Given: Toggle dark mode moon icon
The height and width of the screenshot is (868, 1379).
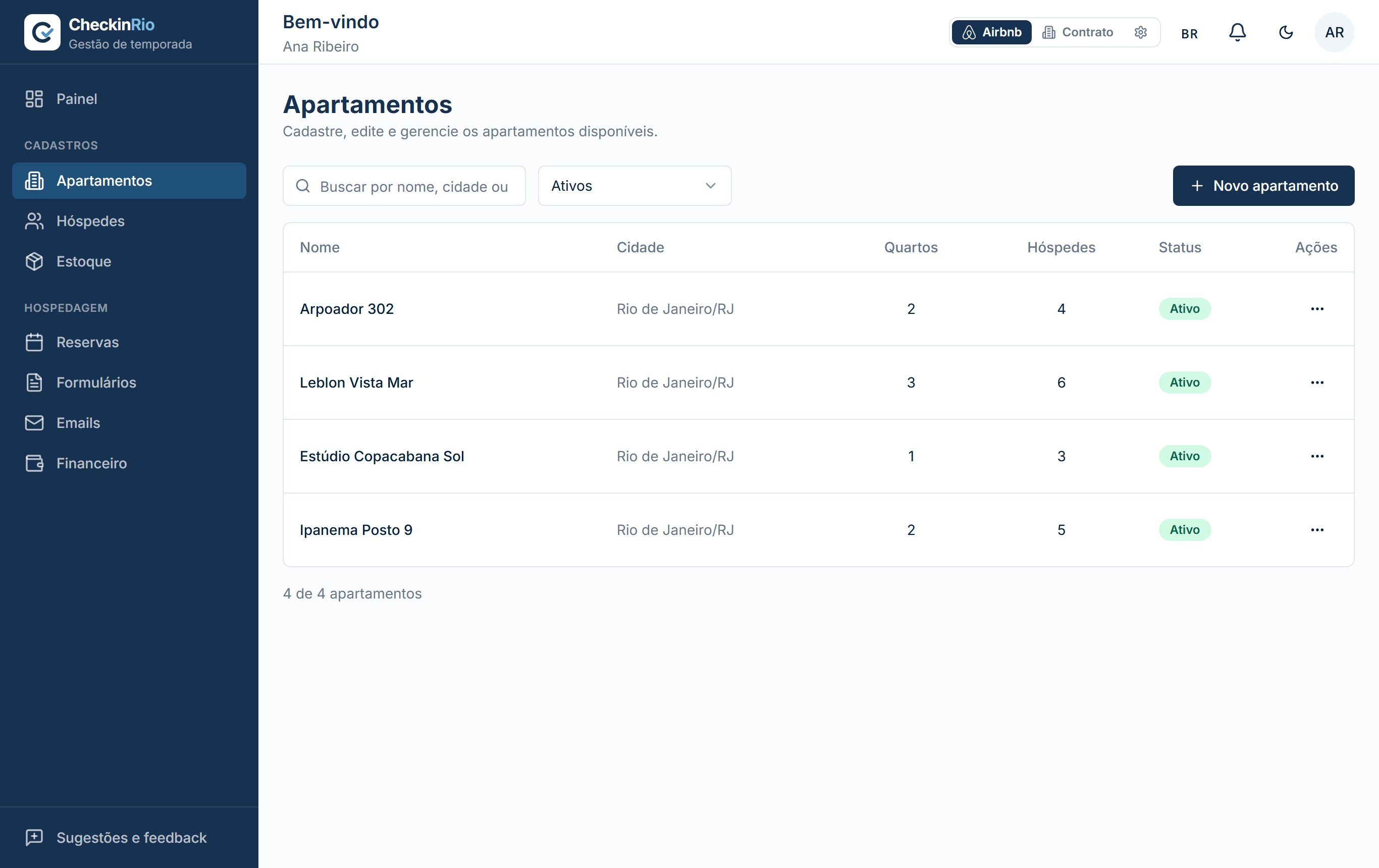Looking at the screenshot, I should click(1286, 32).
